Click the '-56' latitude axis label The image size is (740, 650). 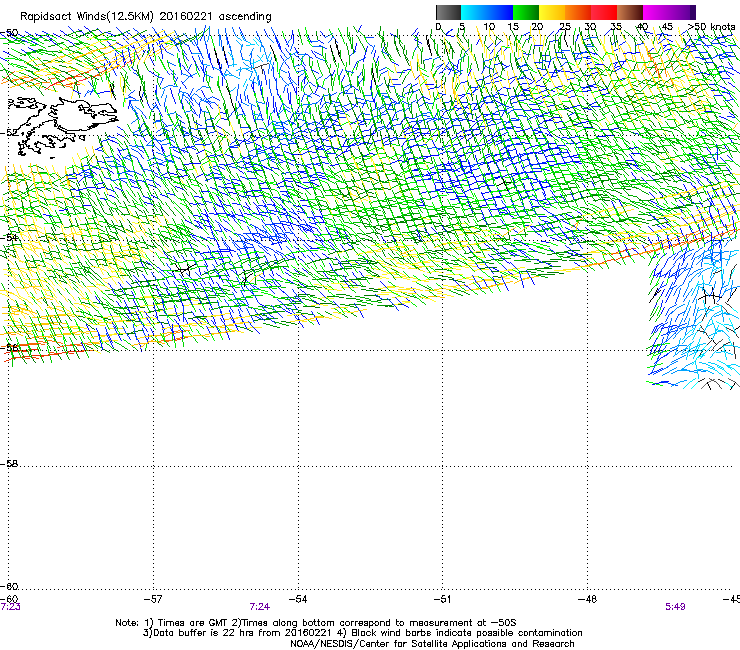click(x=9, y=348)
